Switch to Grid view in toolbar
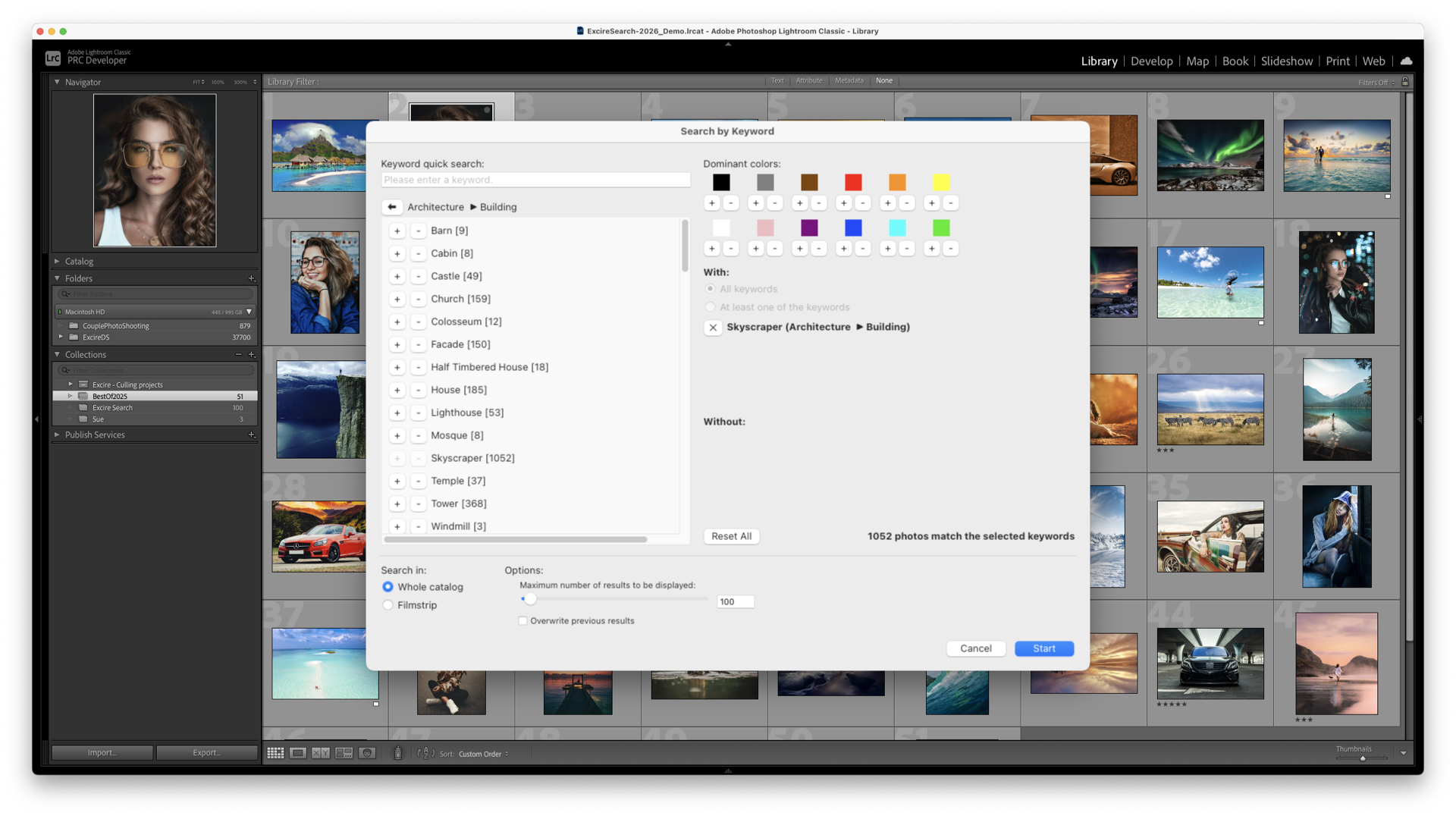 tap(275, 753)
